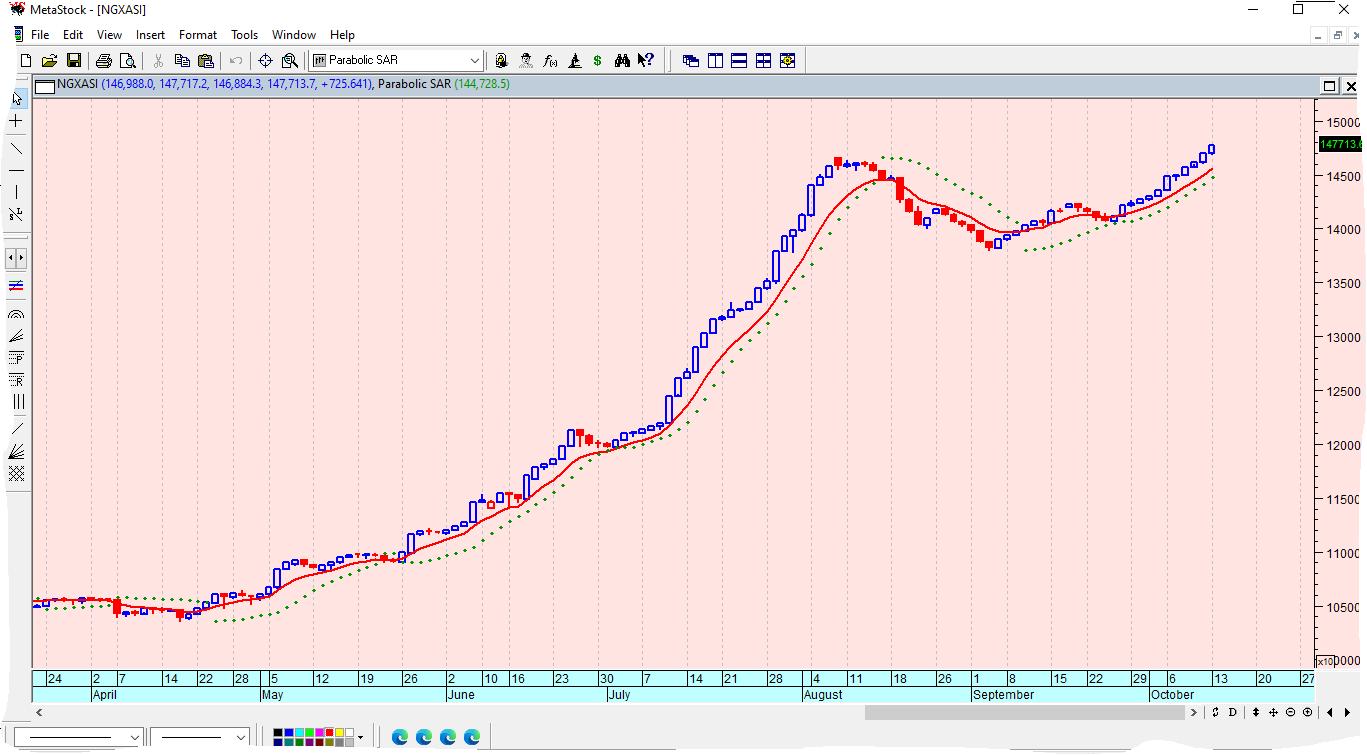
Task: Select the Fibonacci arcs drawing tool
Action: [x=16, y=314]
